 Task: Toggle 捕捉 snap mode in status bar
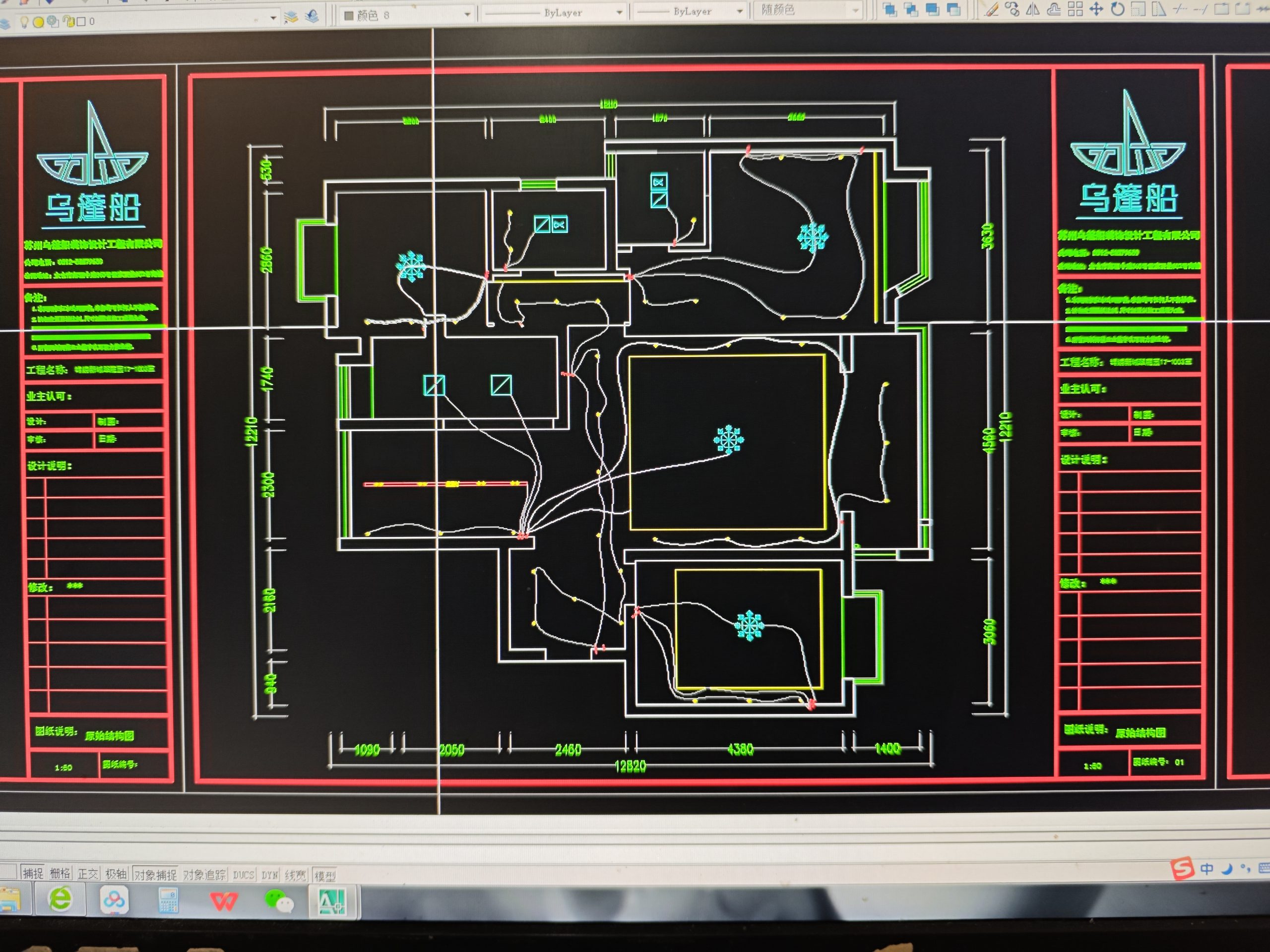pyautogui.click(x=33, y=873)
